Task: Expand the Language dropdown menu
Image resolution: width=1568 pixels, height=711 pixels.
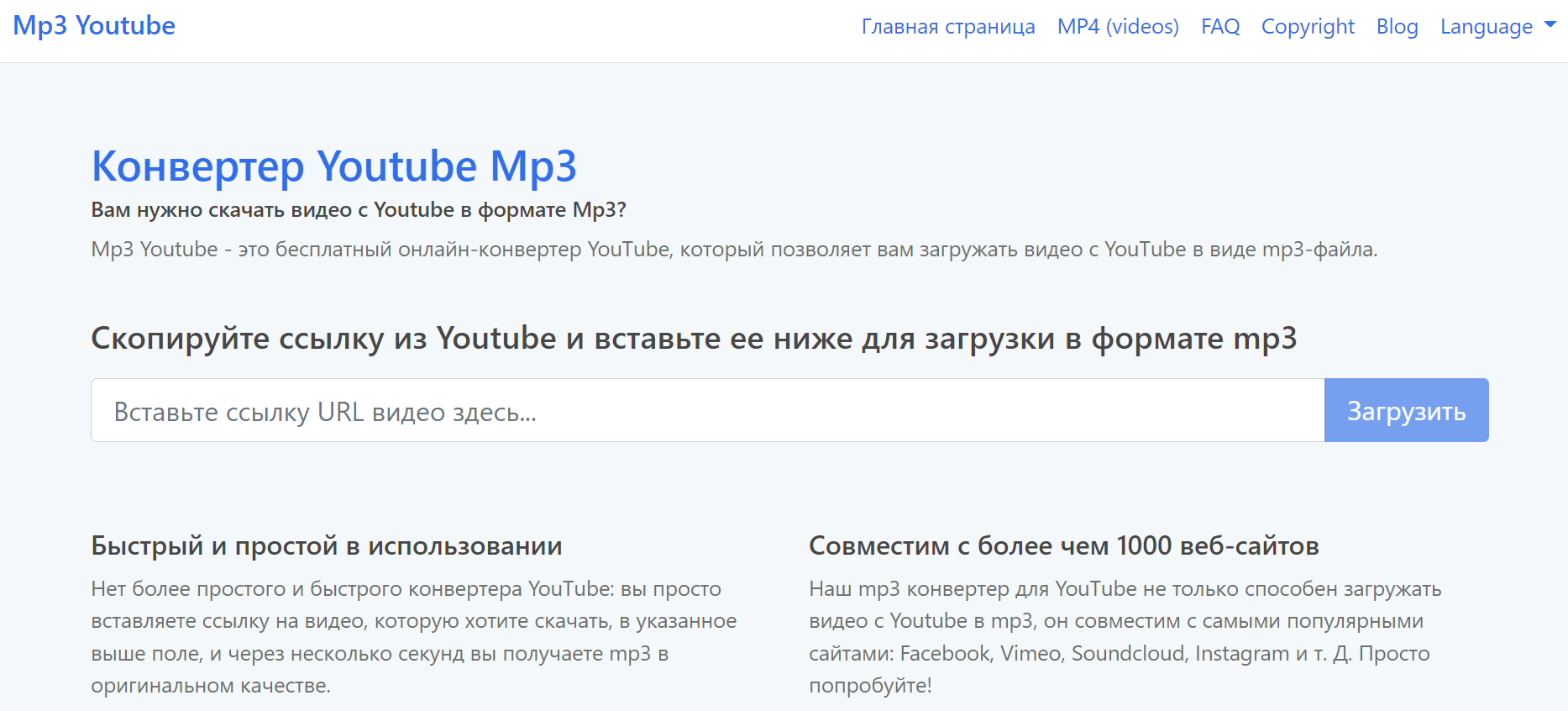Action: pos(1497,27)
